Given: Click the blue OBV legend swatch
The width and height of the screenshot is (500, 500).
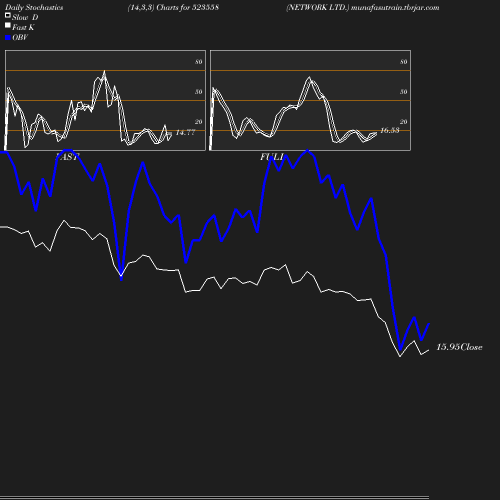Looking at the screenshot, I should [x=8, y=38].
